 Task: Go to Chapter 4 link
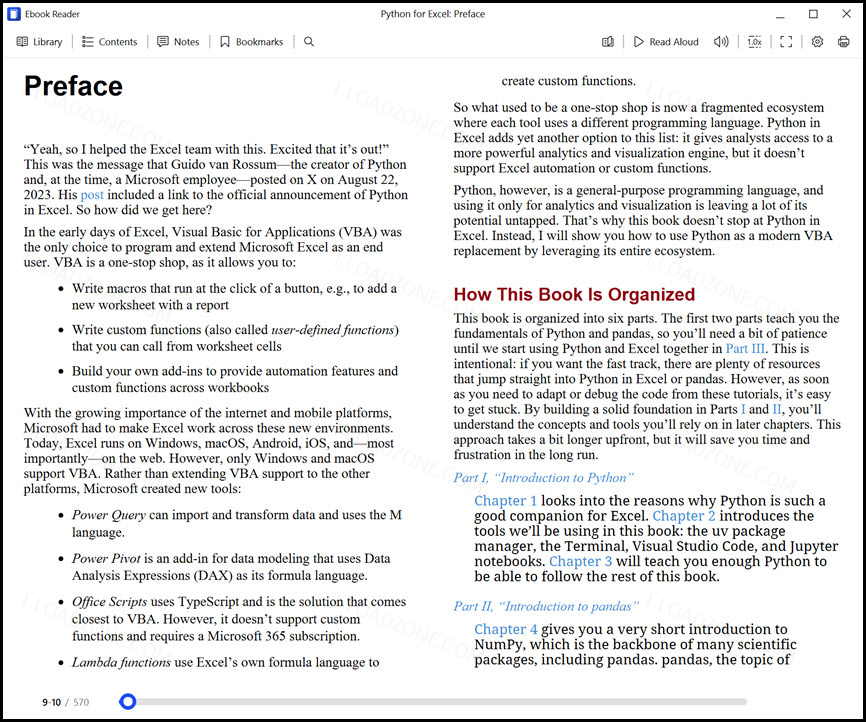[x=505, y=629]
